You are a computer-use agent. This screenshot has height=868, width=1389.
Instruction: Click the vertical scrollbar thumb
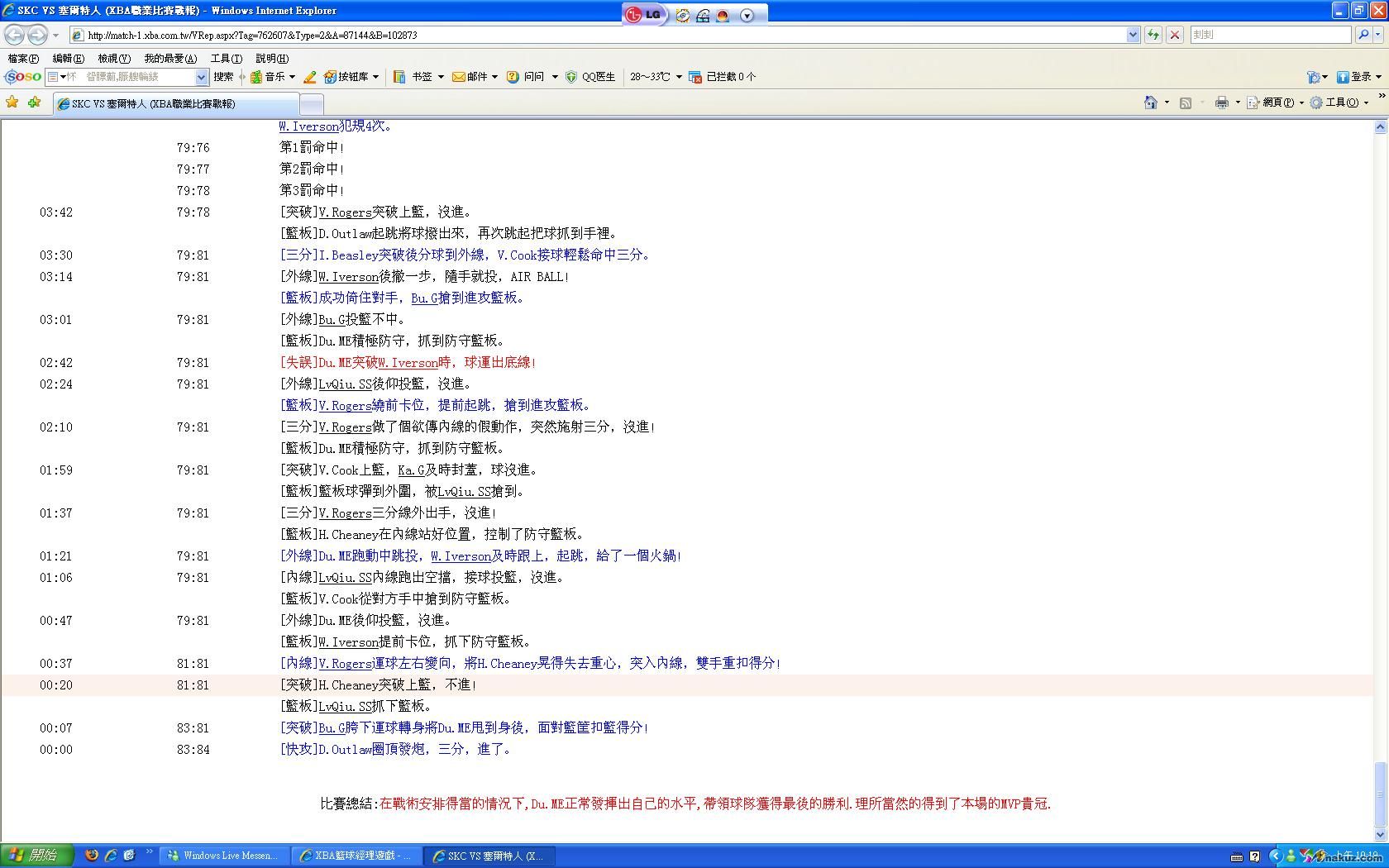pos(1380,792)
